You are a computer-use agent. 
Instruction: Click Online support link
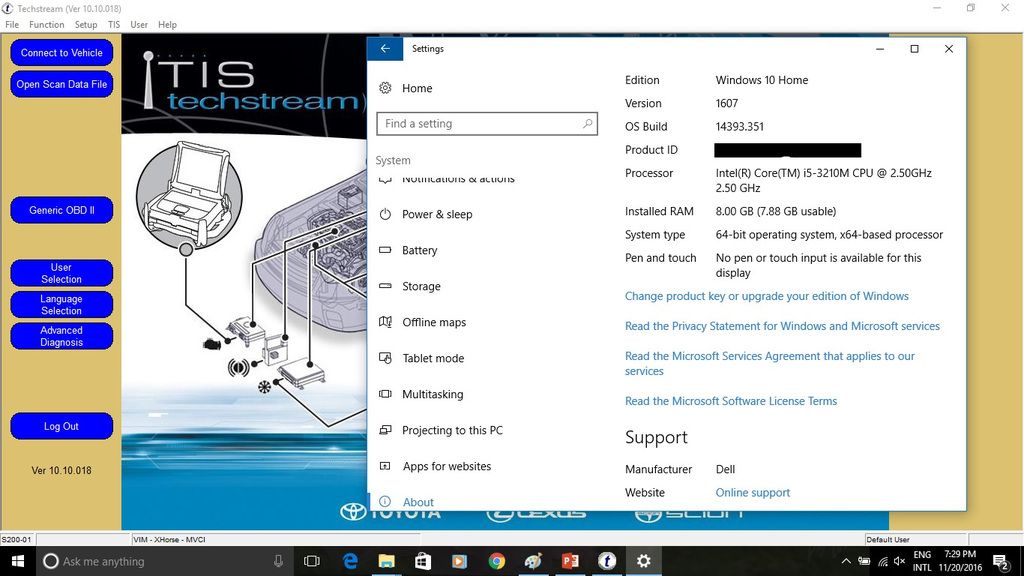(x=752, y=493)
